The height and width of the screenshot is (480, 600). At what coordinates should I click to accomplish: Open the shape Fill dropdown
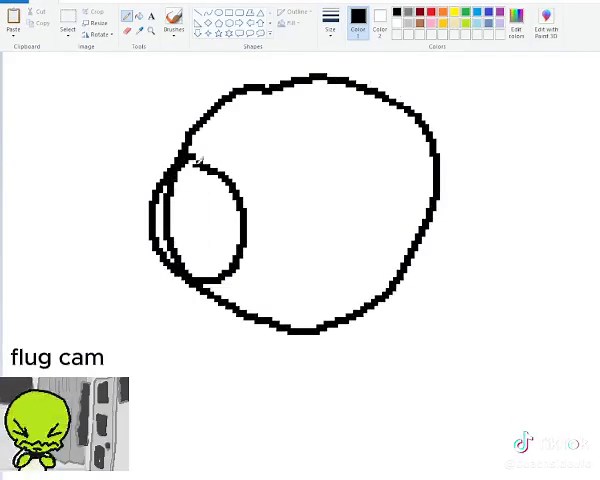coord(289,23)
